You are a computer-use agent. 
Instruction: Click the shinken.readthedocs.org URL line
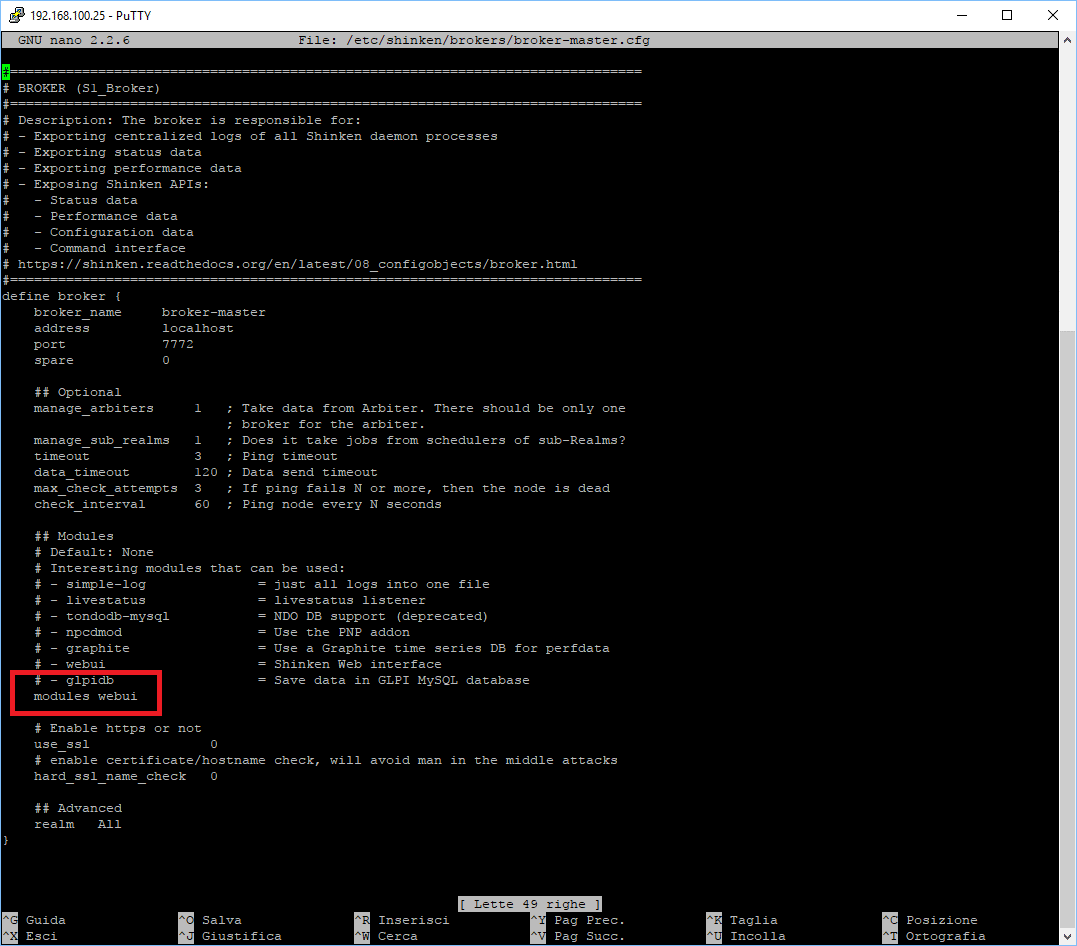297,264
